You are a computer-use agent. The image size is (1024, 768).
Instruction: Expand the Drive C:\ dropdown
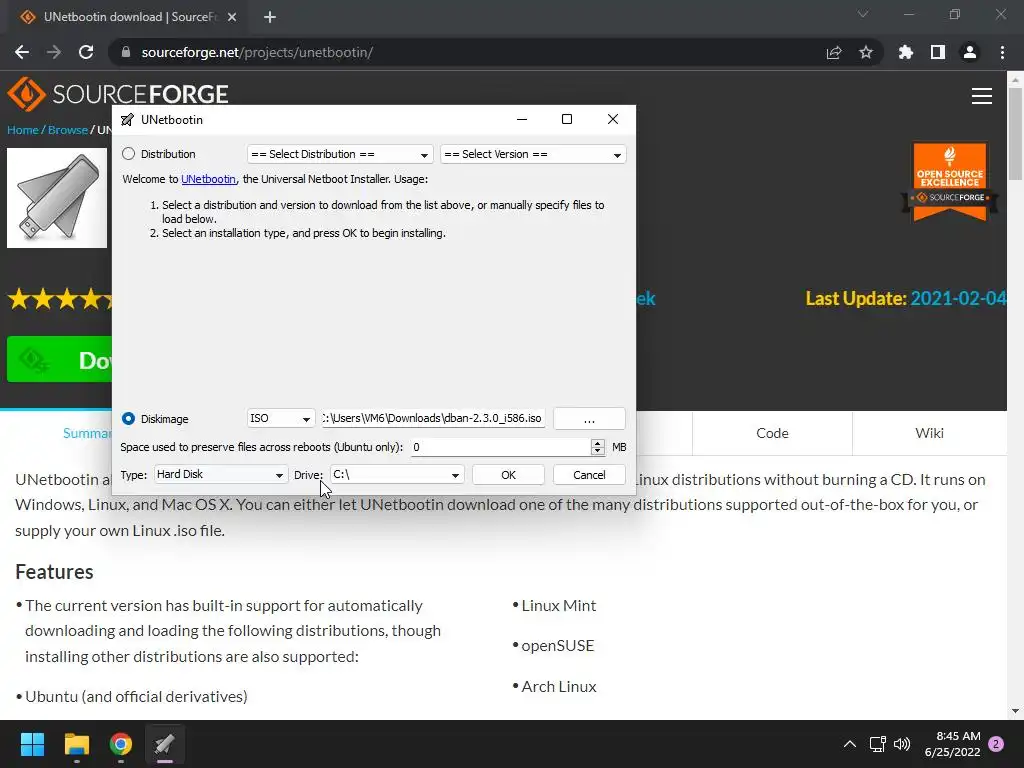(397, 474)
